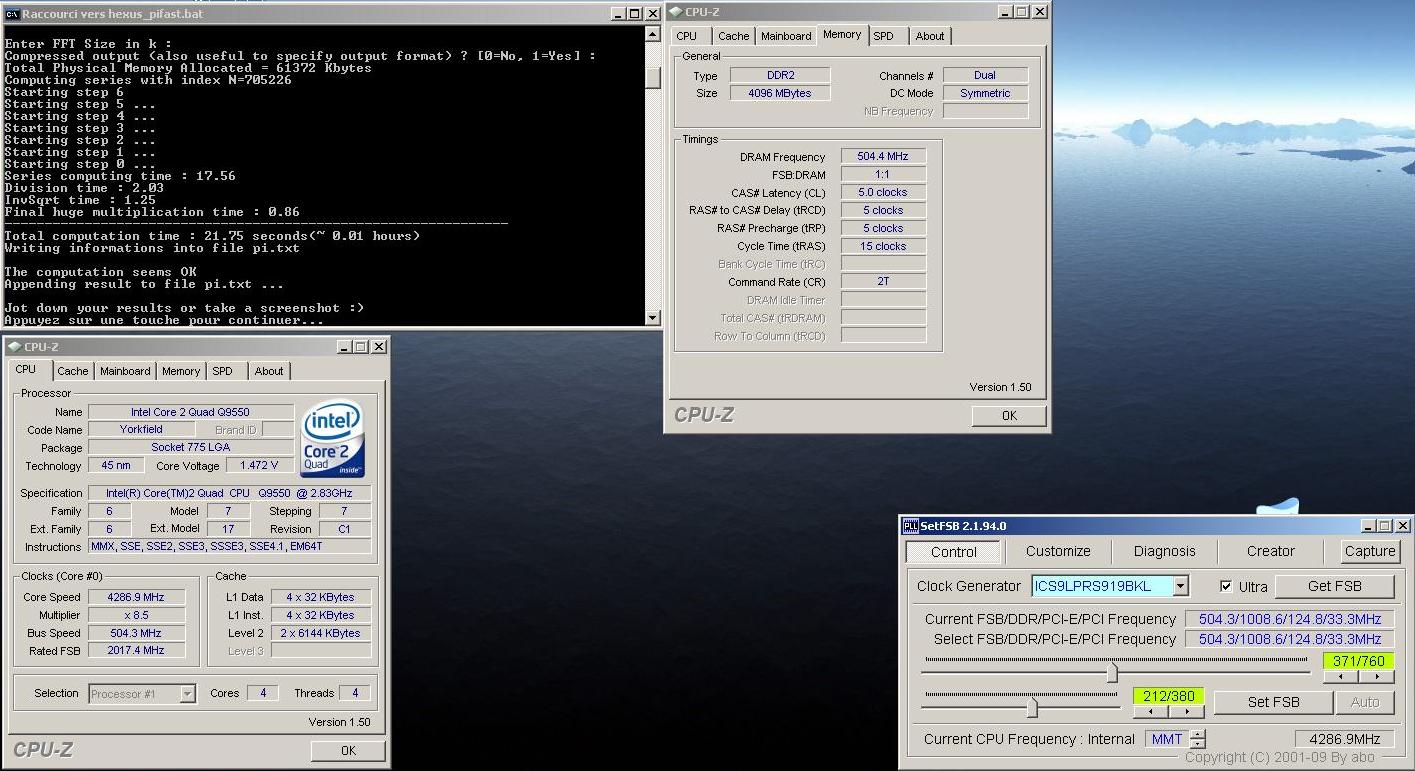Click the Set FSB button
The width and height of the screenshot is (1415, 771).
coord(1273,702)
